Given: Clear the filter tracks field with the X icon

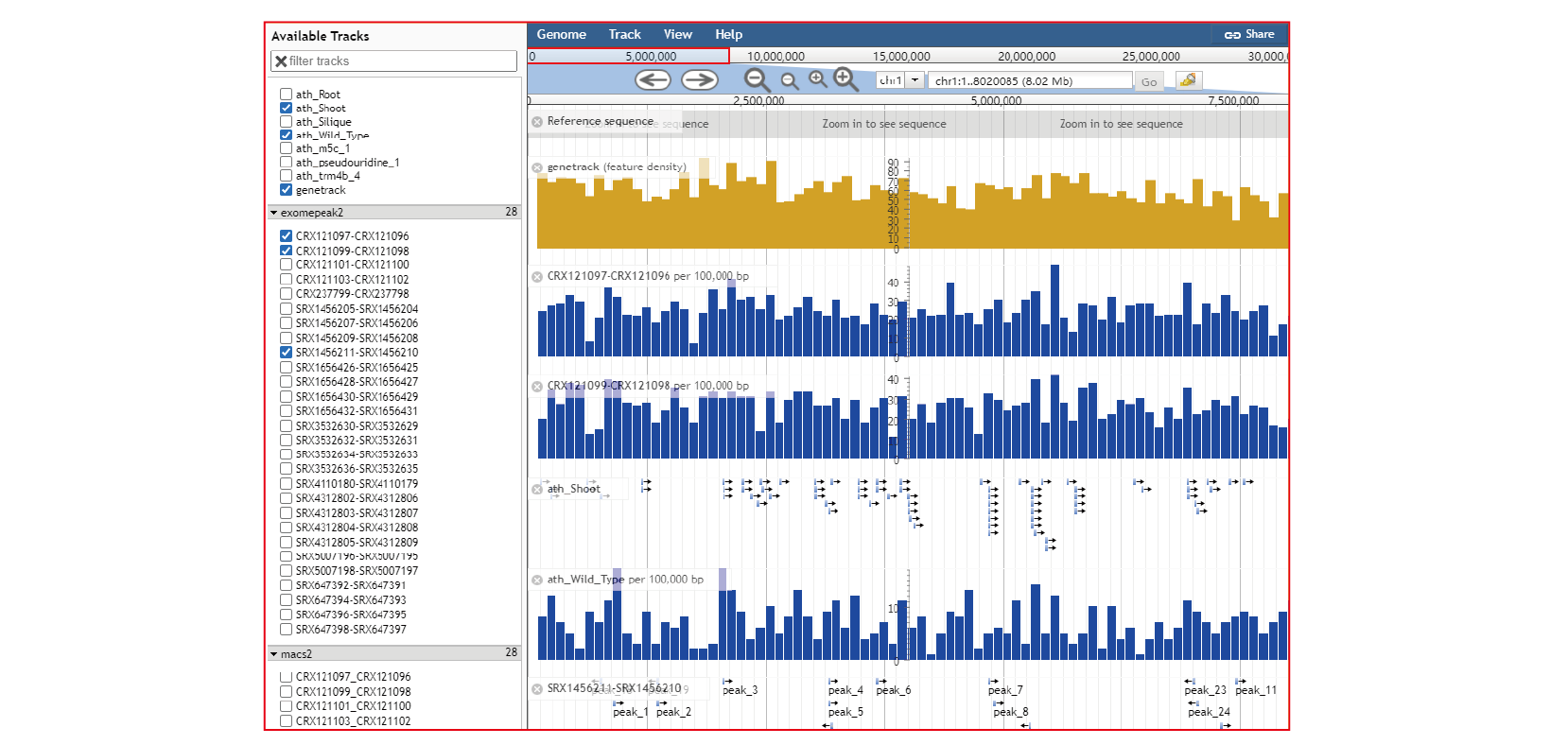Looking at the screenshot, I should coord(281,61).
